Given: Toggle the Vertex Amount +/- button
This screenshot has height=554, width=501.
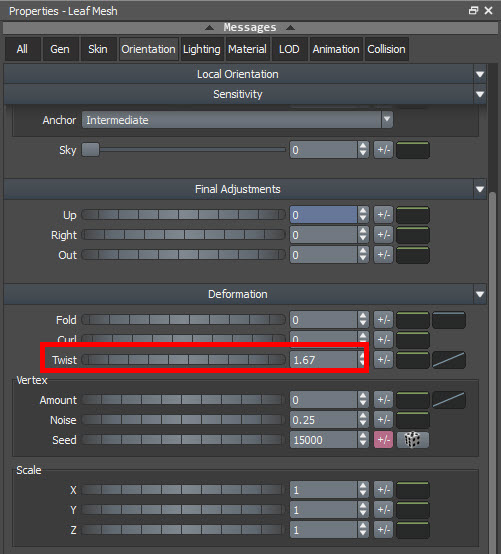Looking at the screenshot, I should (383, 400).
